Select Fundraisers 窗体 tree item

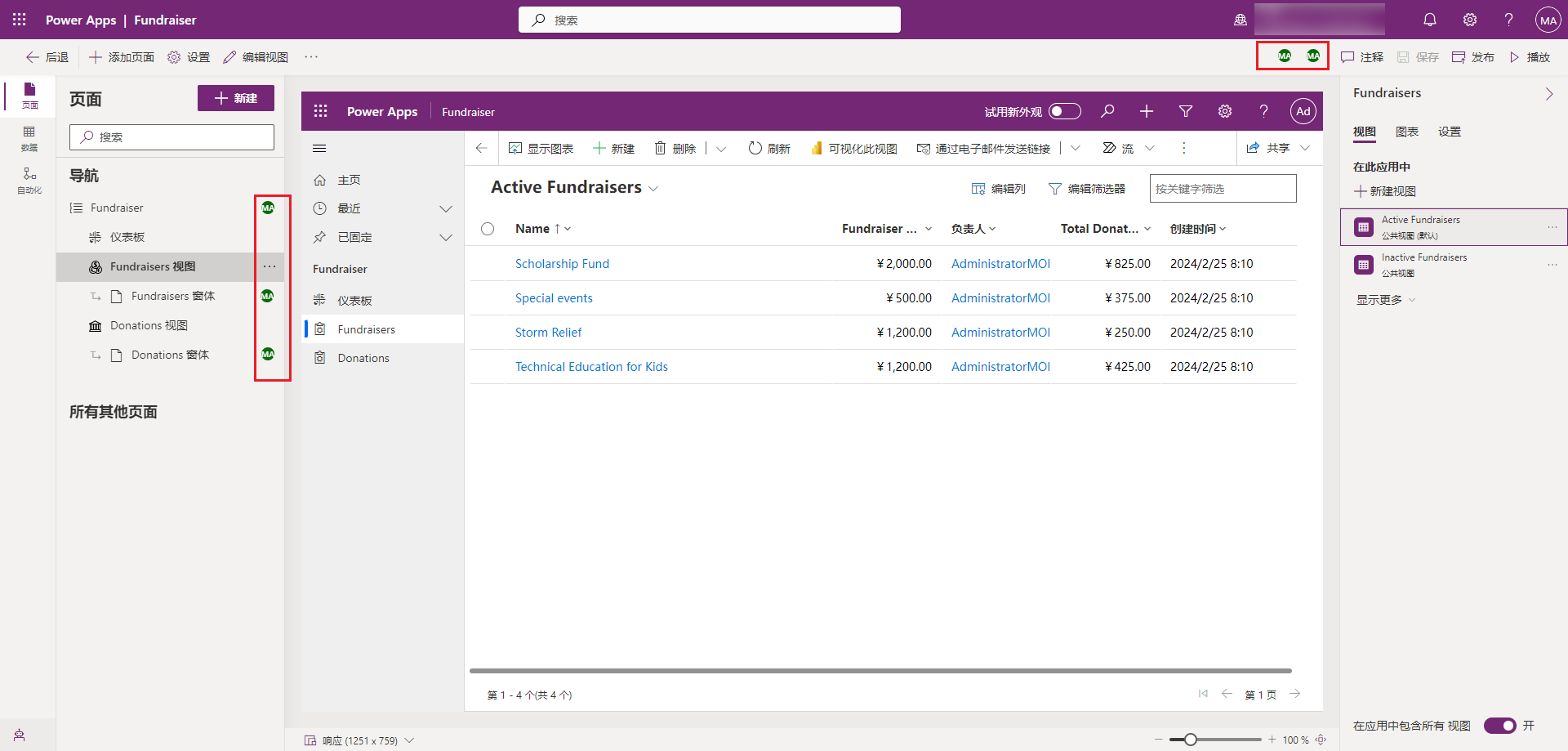click(x=173, y=296)
